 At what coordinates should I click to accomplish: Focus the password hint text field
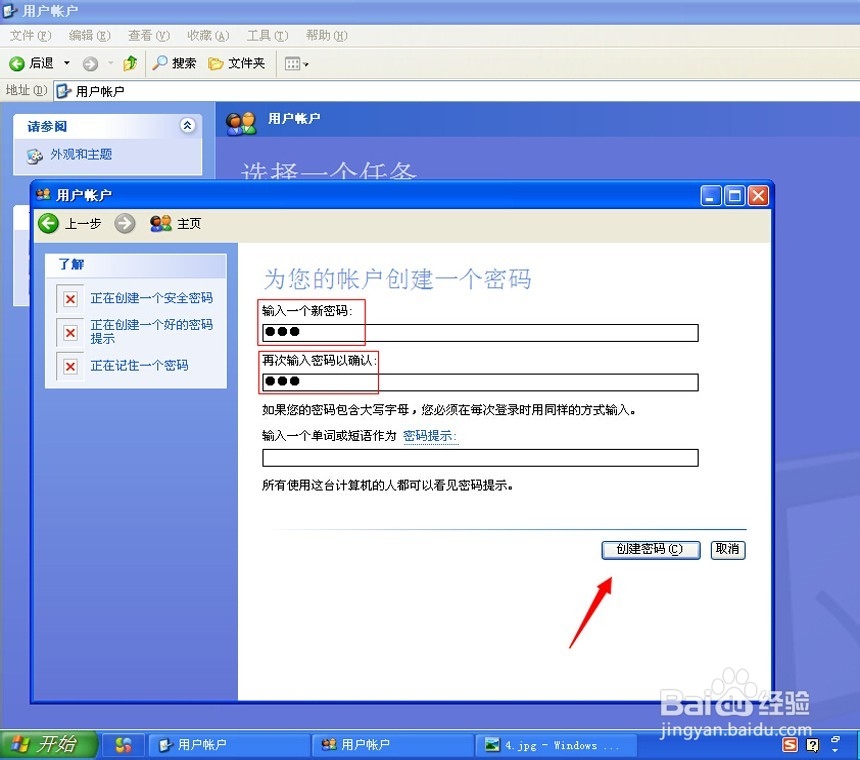coord(480,458)
